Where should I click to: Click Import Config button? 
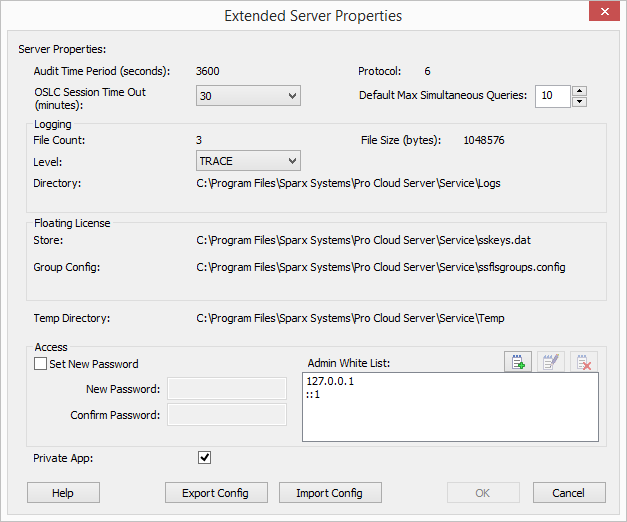click(330, 492)
